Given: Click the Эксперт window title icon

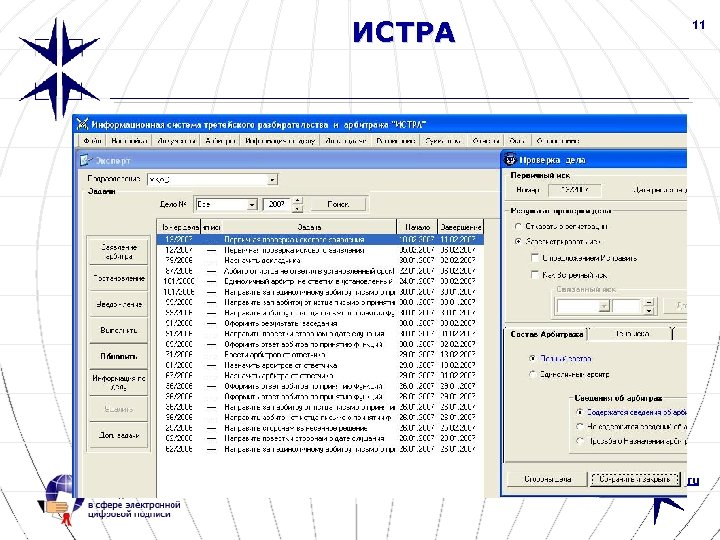Looking at the screenshot, I should [x=86, y=160].
